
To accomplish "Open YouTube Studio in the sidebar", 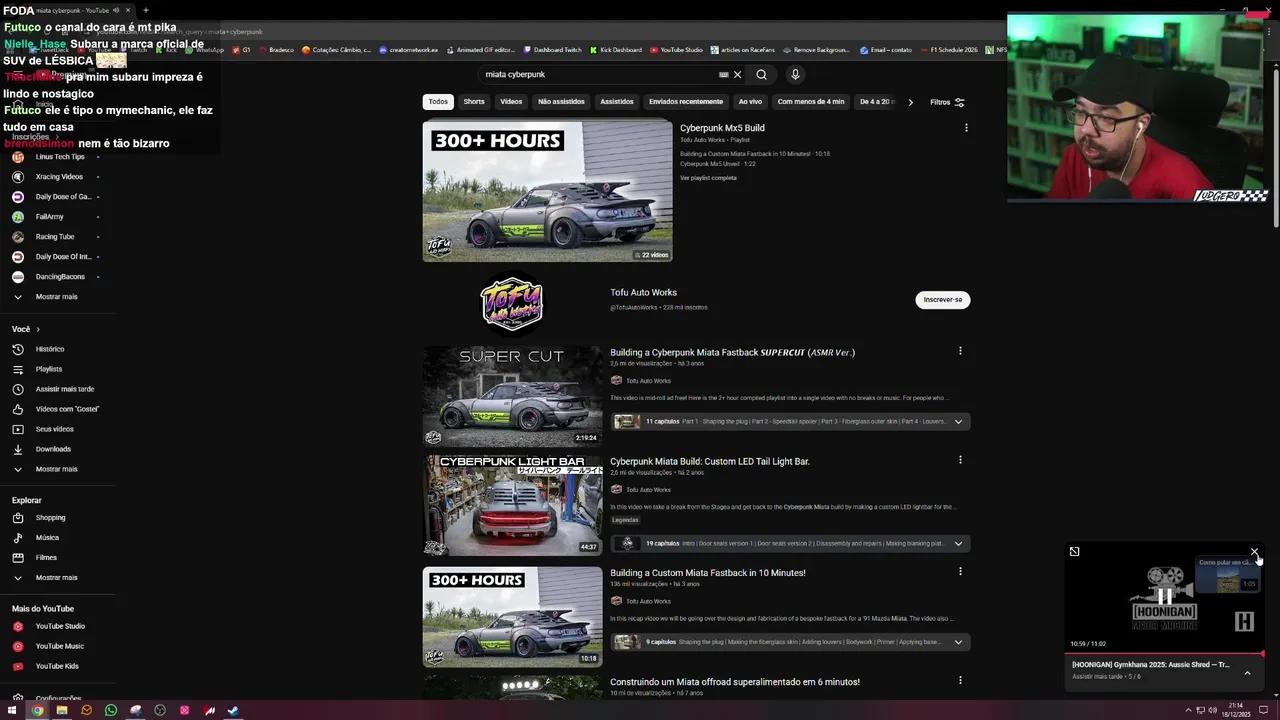I will coord(60,626).
